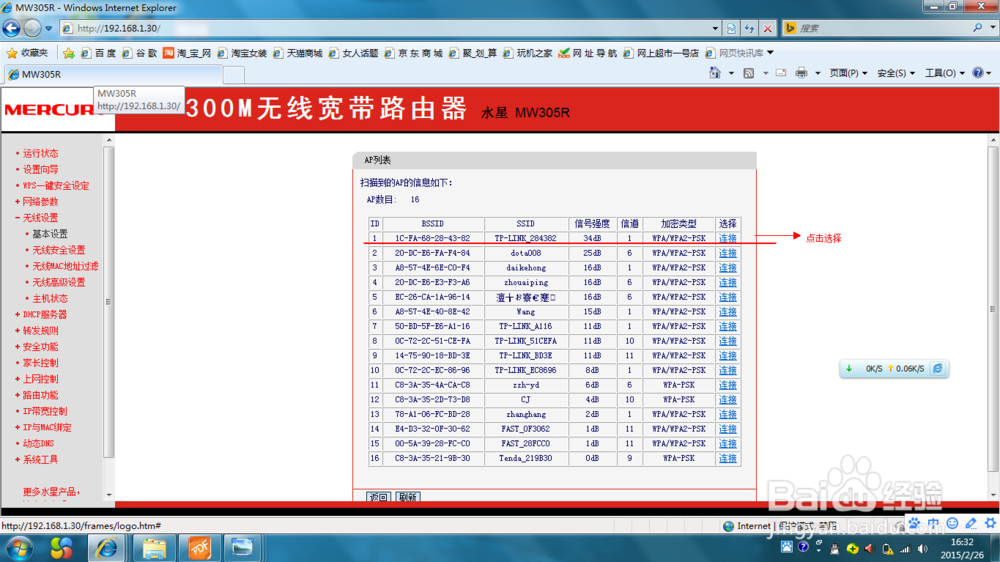
Task: Toggle Compatibility View icon in address bar
Action: pos(731,28)
